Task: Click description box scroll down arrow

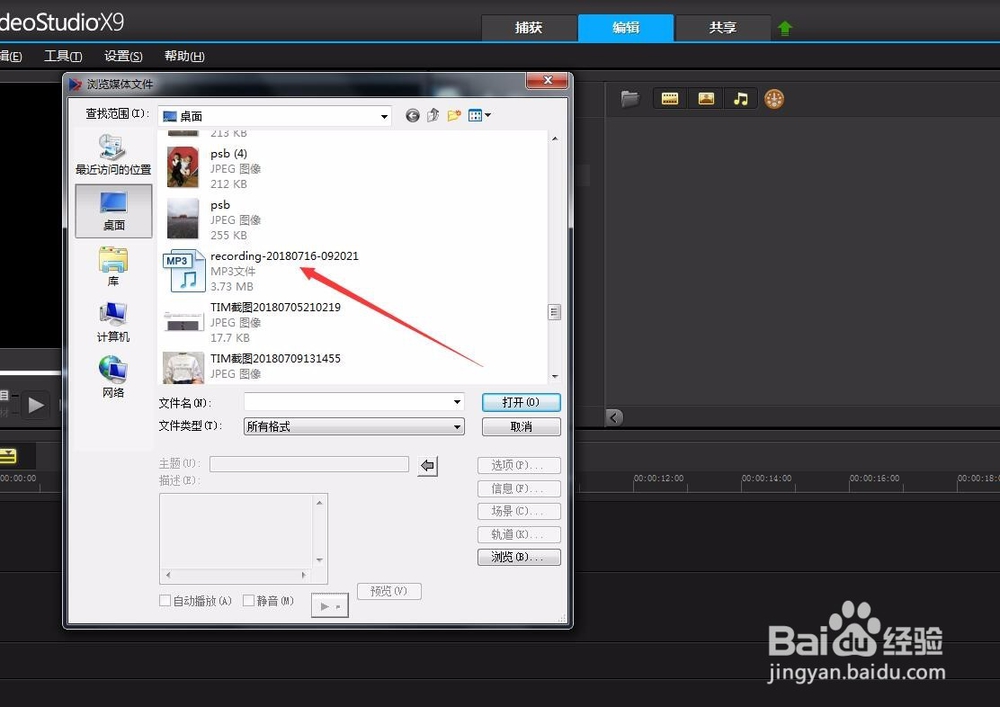Action: pyautogui.click(x=320, y=560)
